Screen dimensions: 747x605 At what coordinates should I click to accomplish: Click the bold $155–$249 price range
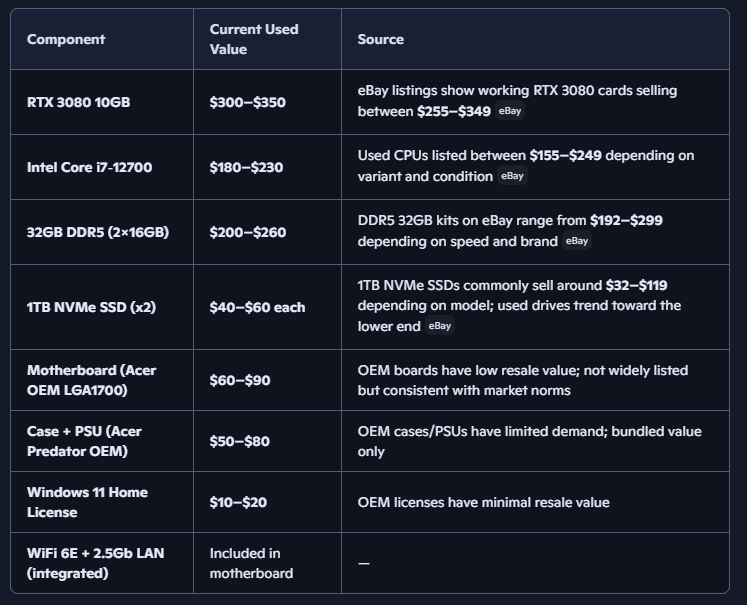click(565, 155)
